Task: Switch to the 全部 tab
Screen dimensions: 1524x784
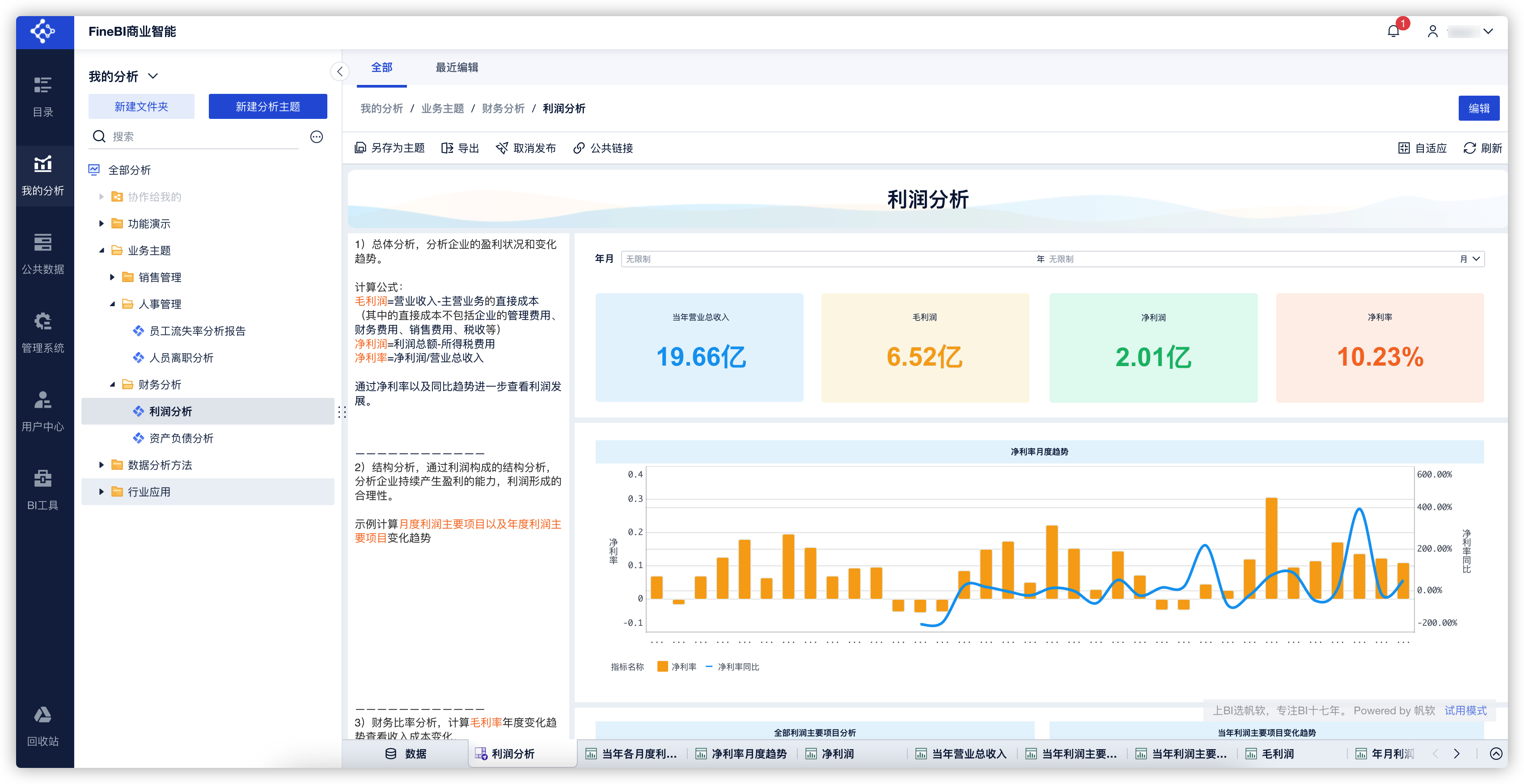Action: [381, 67]
